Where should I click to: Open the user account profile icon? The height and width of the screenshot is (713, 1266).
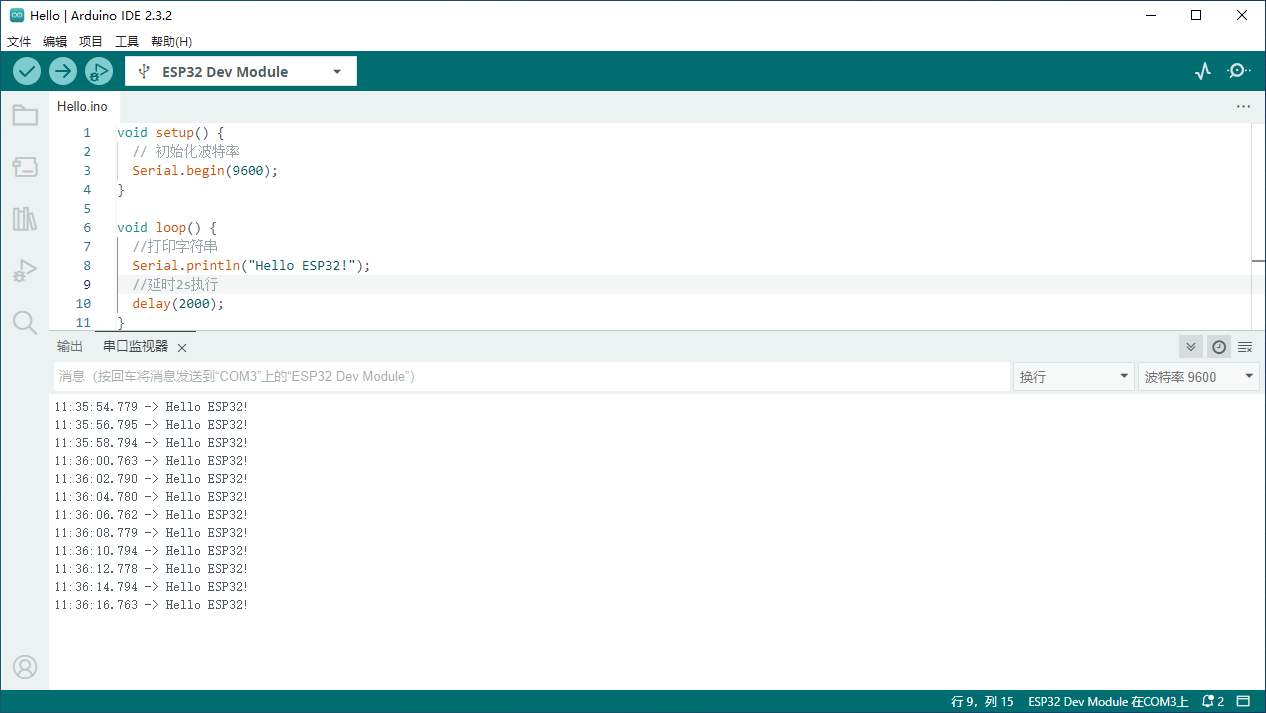click(x=25, y=667)
